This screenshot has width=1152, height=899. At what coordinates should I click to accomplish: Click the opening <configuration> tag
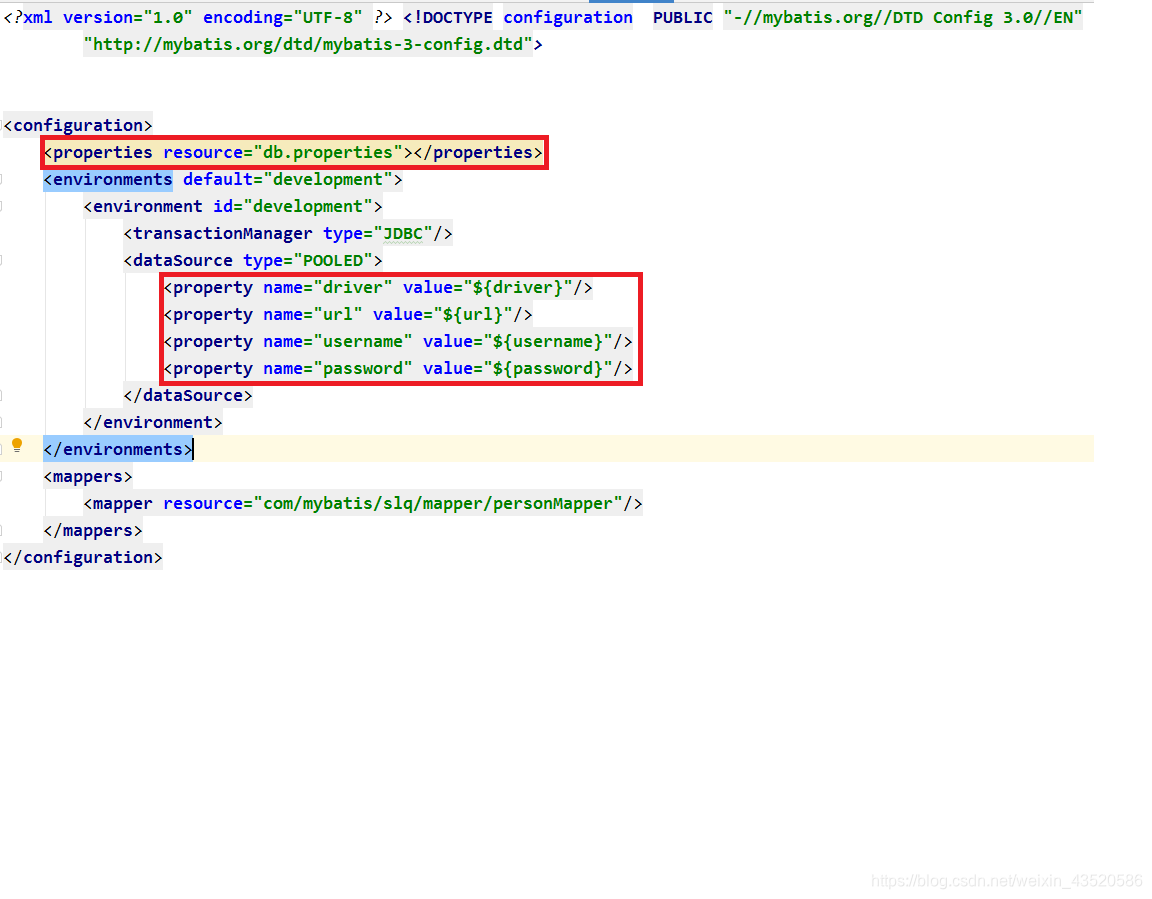click(78, 126)
